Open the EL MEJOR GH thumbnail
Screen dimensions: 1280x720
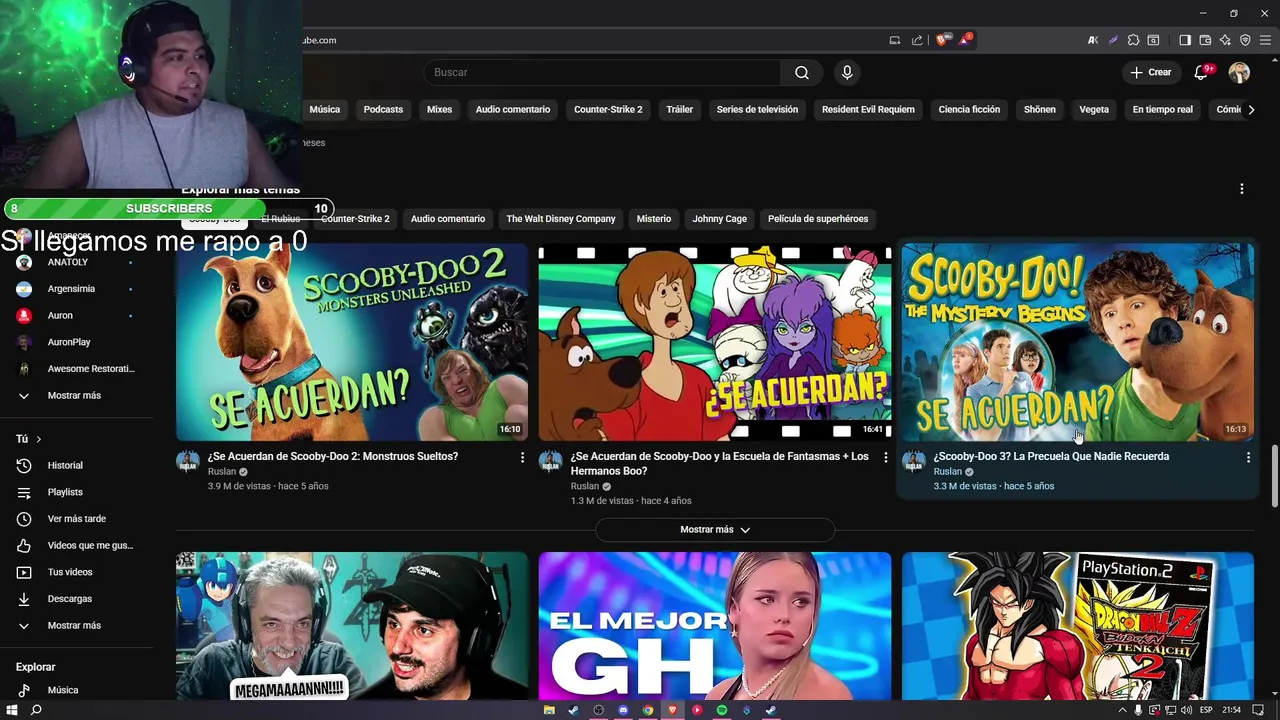click(715, 626)
